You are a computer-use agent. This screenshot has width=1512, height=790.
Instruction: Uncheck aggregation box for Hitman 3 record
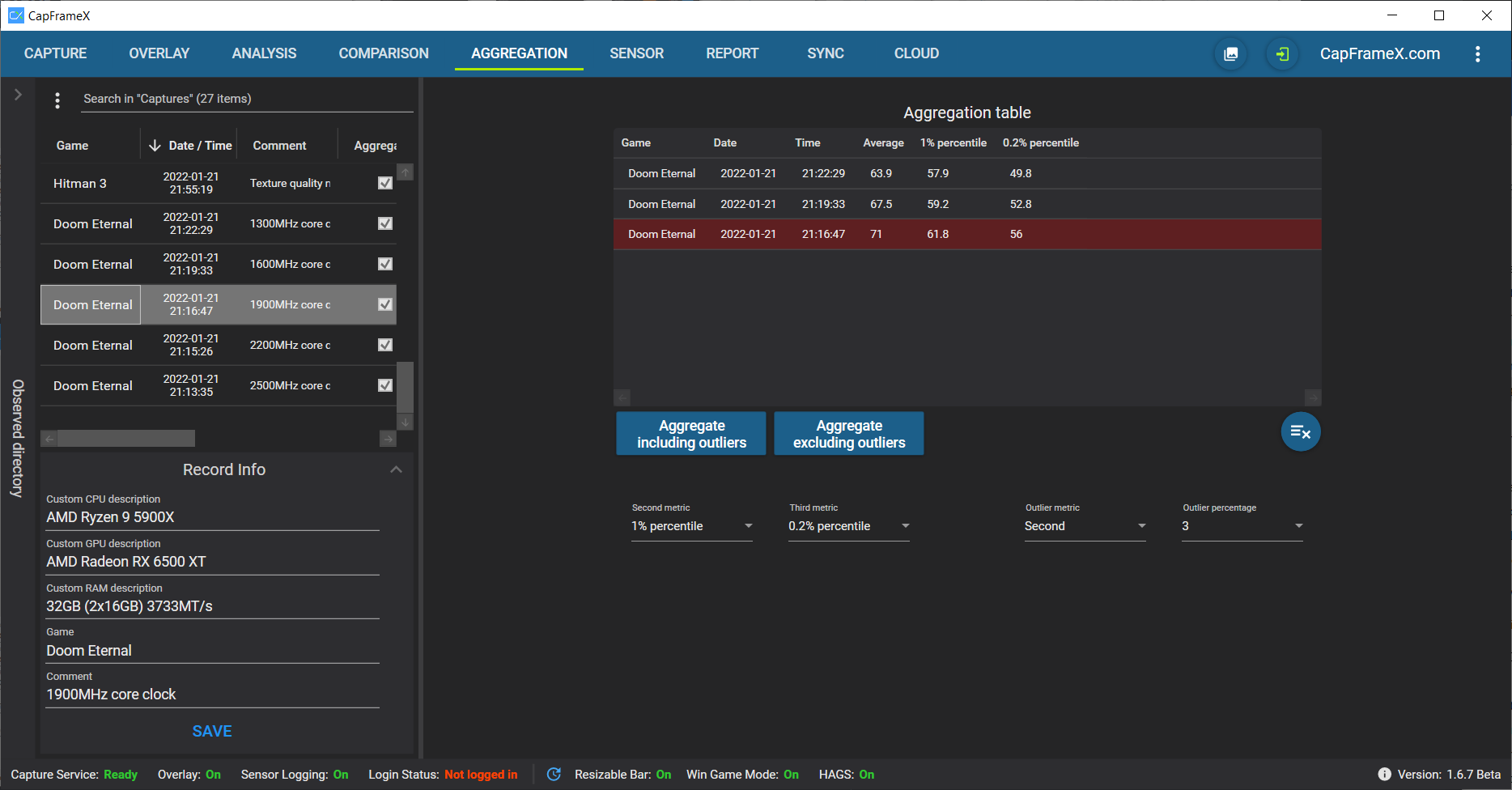tap(385, 183)
